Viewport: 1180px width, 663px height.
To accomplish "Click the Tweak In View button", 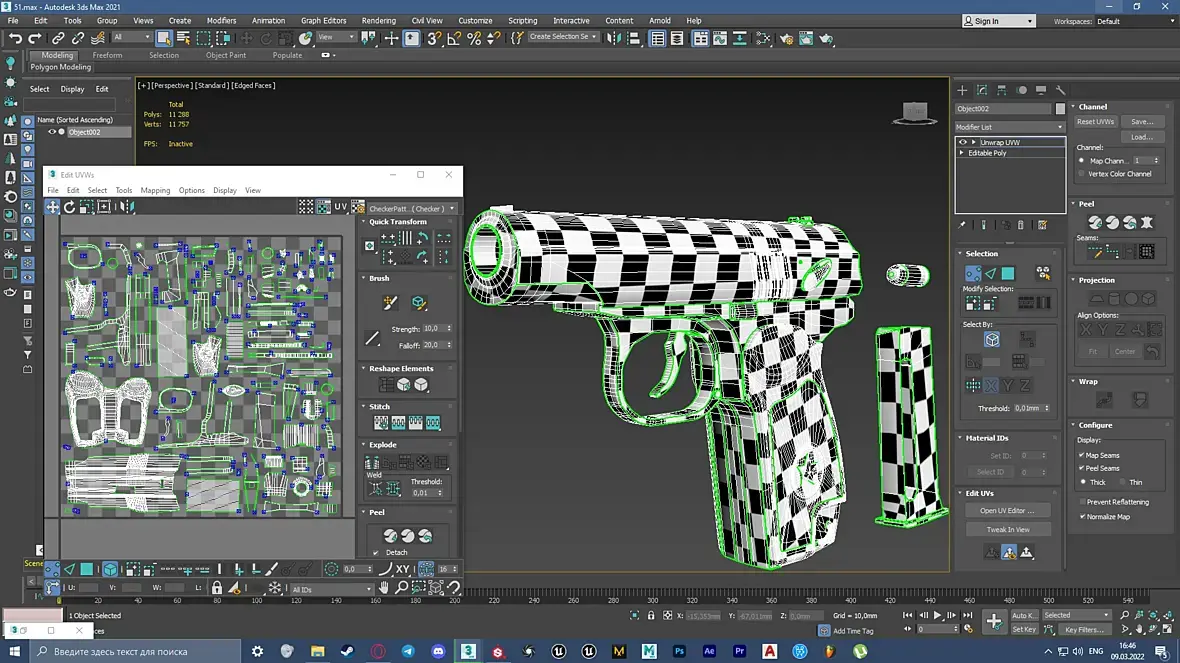I will tap(1007, 529).
